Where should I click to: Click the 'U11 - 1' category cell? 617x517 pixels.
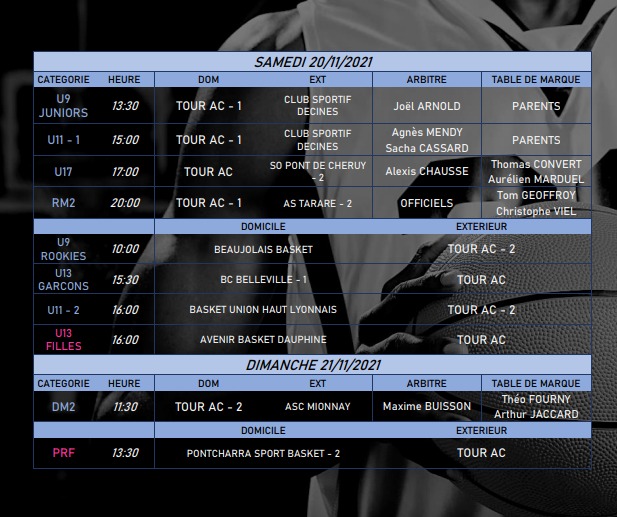click(63, 140)
